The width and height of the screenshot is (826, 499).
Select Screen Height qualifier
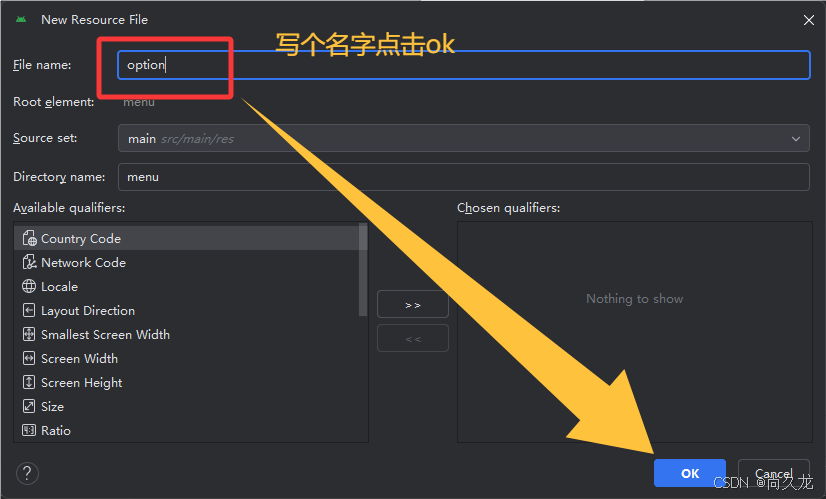click(x=186, y=382)
